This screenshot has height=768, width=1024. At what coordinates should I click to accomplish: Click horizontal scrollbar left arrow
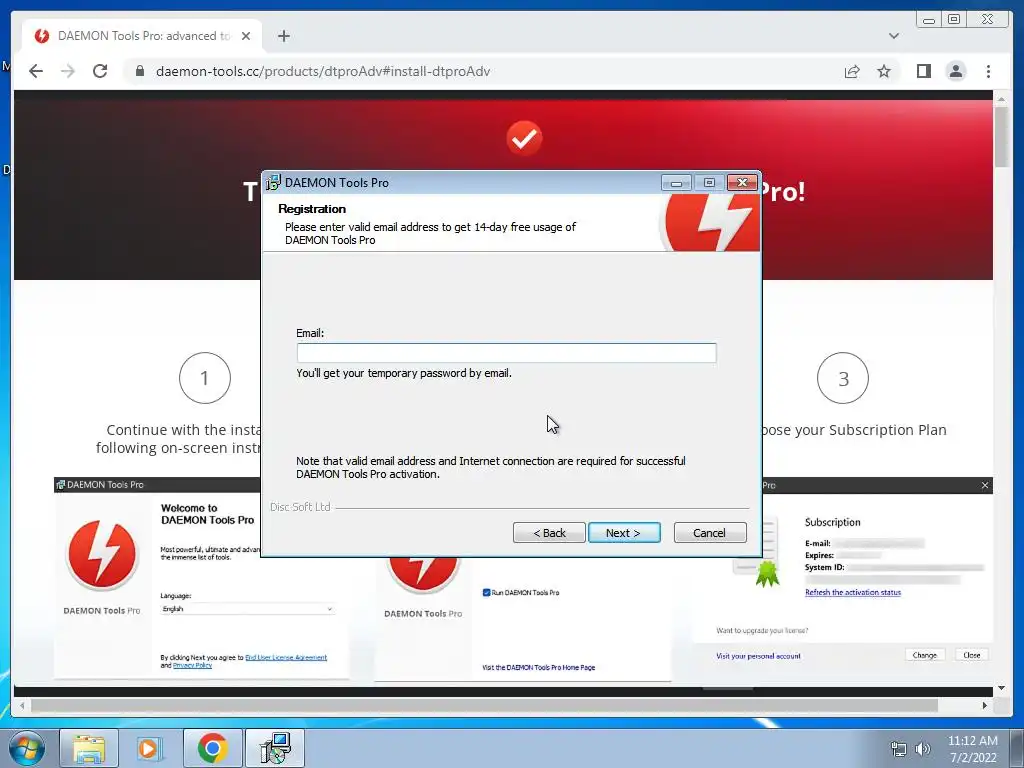pos(23,705)
